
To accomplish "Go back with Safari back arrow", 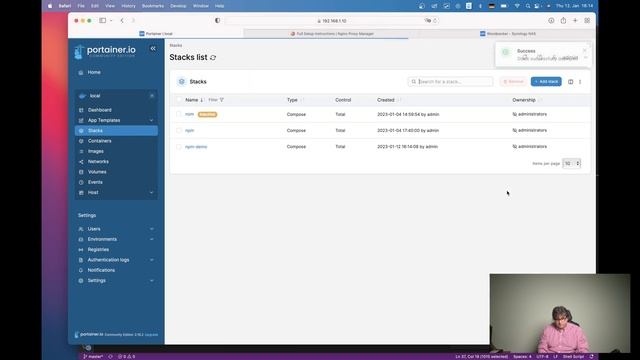I will click(122, 20).
